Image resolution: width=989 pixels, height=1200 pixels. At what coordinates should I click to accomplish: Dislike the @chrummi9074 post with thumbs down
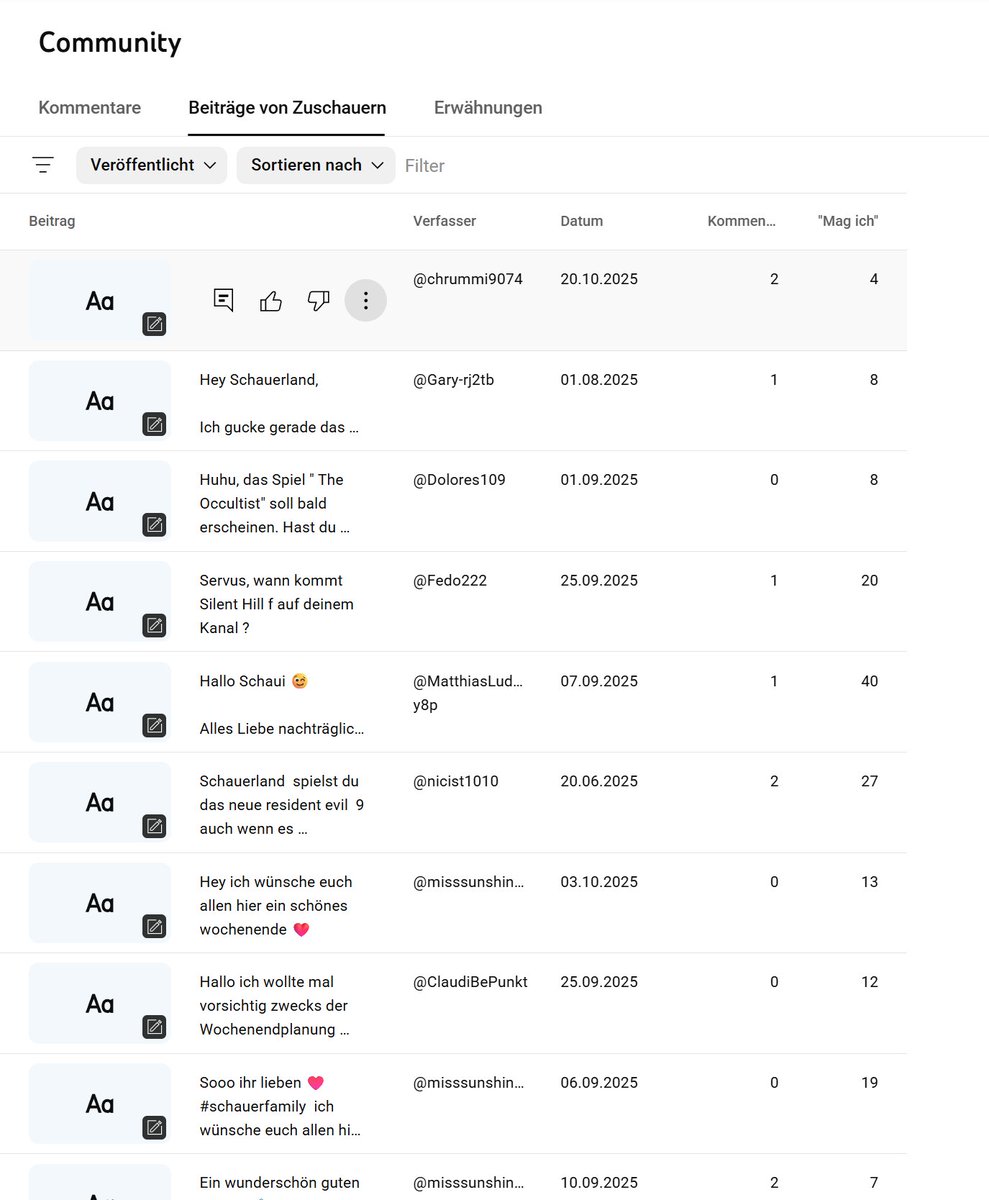tap(318, 300)
